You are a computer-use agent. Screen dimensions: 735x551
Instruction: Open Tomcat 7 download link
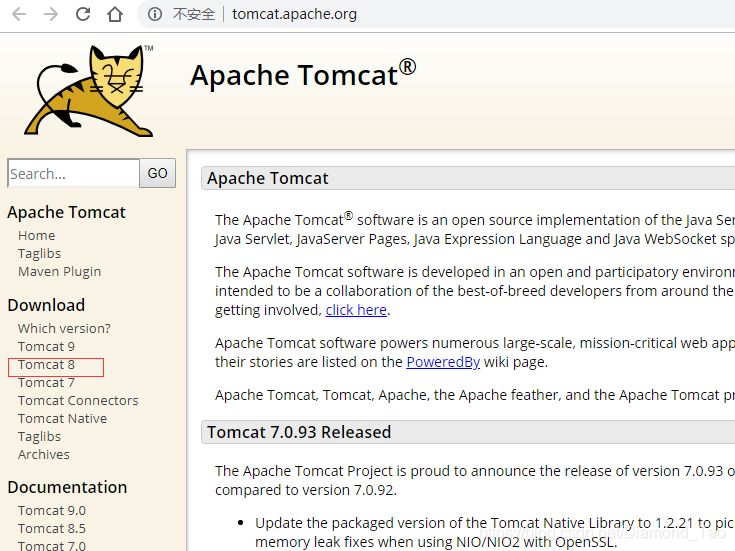point(46,383)
